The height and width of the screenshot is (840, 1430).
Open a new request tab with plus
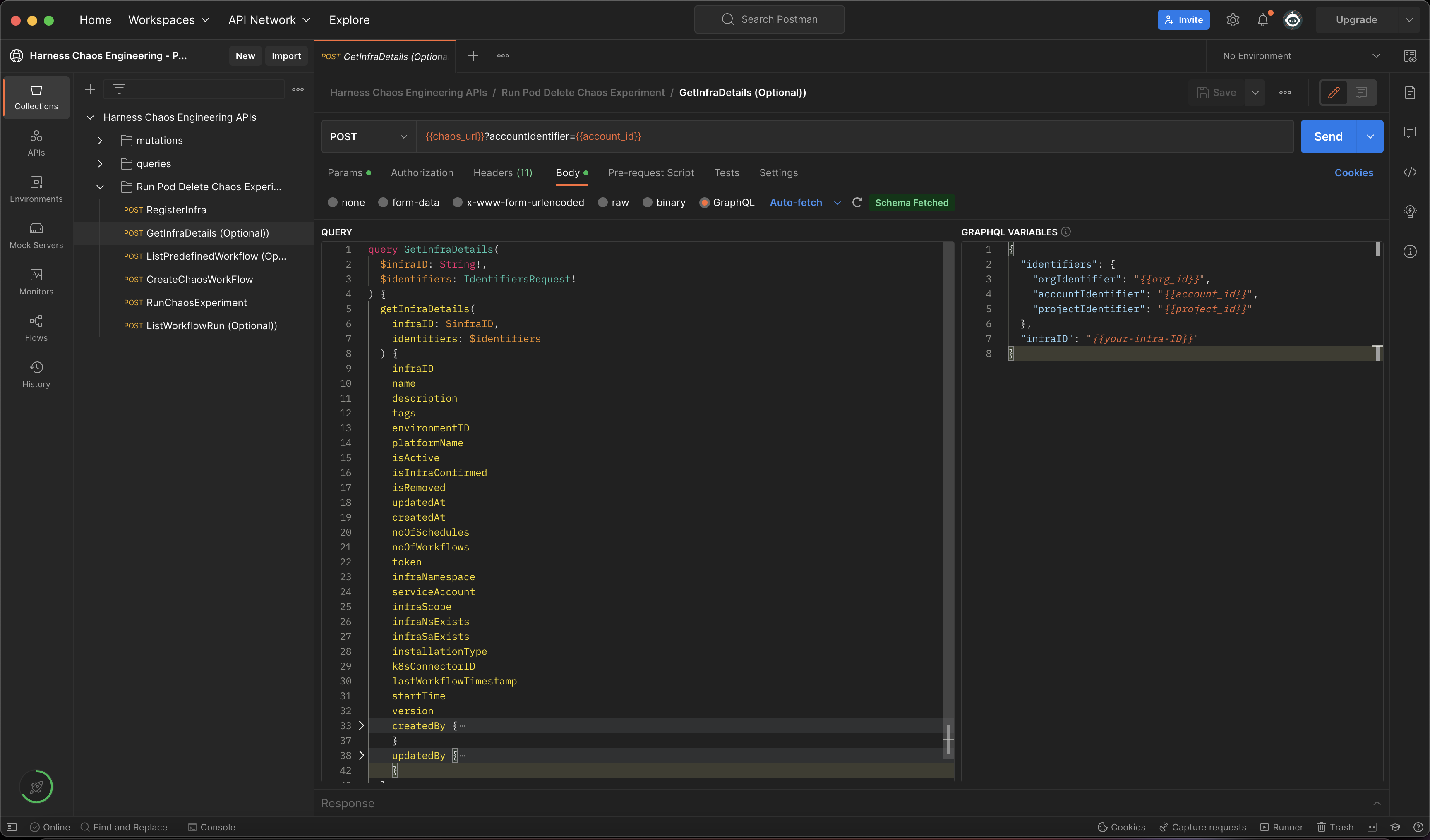(473, 55)
